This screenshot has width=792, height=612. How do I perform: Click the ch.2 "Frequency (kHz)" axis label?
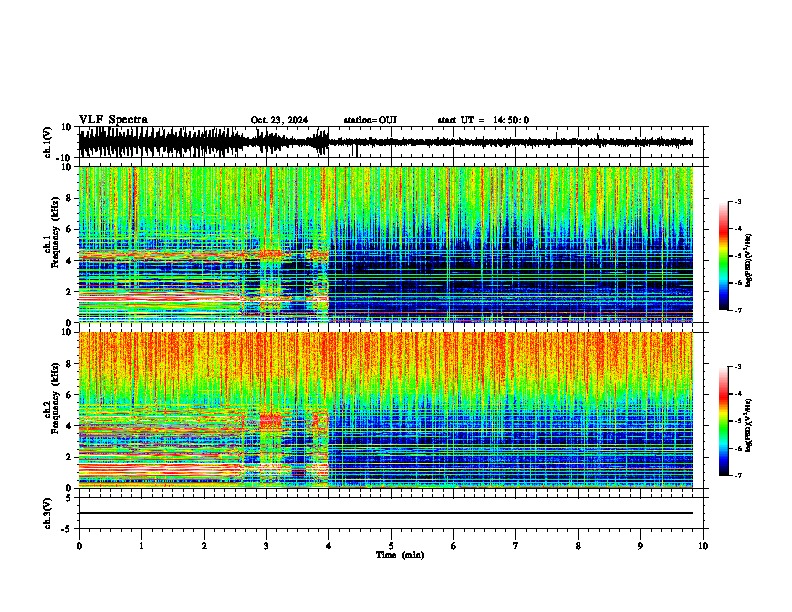pyautogui.click(x=55, y=398)
